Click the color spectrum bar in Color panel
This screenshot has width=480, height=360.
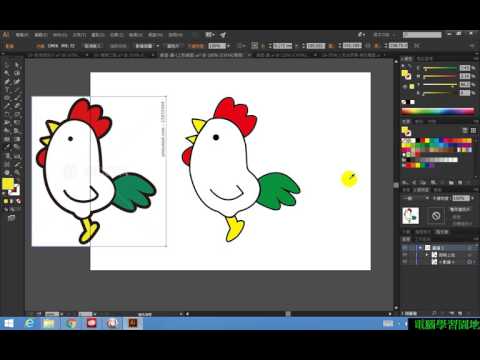(438, 111)
